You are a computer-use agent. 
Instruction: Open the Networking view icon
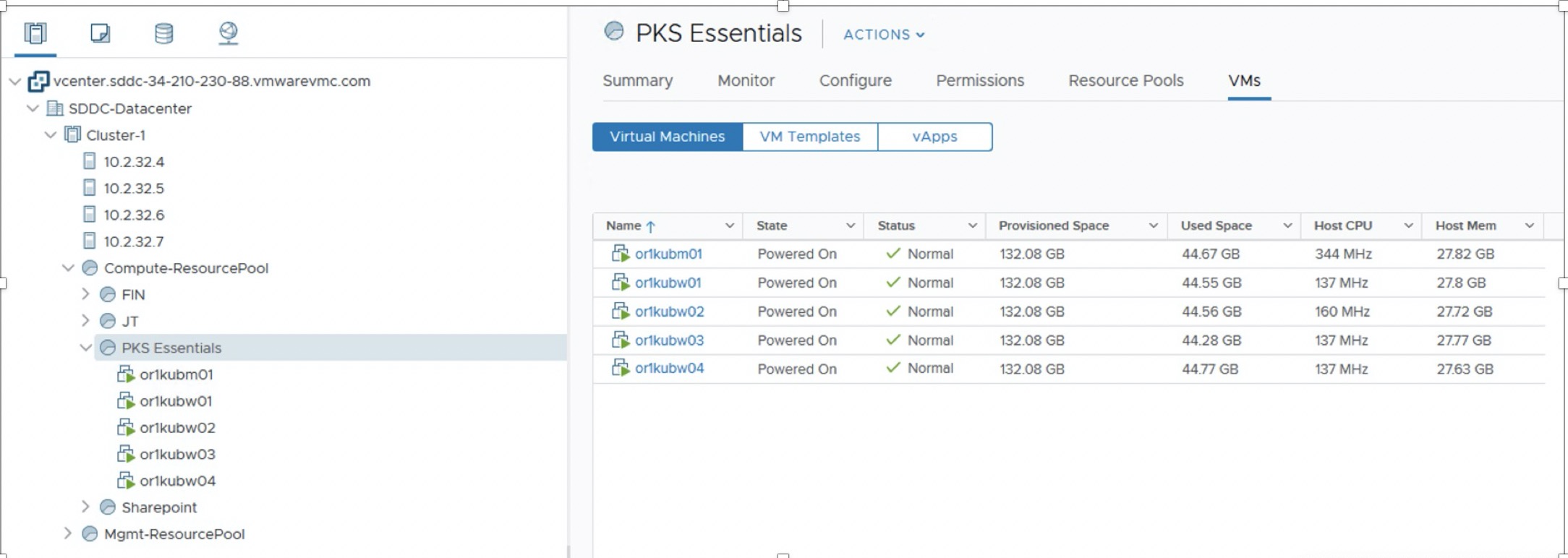point(229,33)
